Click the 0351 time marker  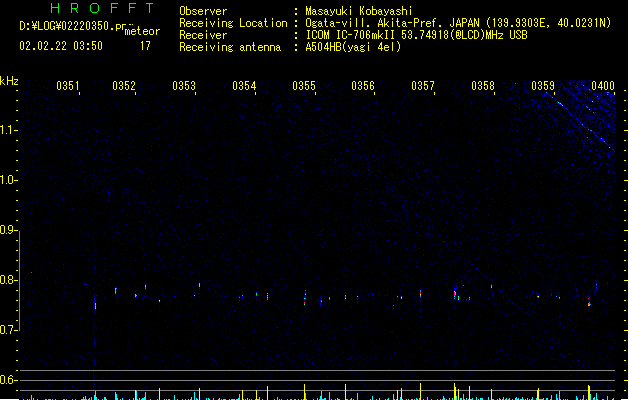point(68,86)
